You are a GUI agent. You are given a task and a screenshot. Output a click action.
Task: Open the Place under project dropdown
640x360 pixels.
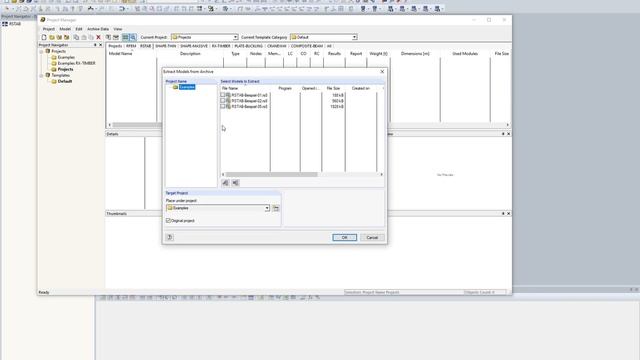267,208
